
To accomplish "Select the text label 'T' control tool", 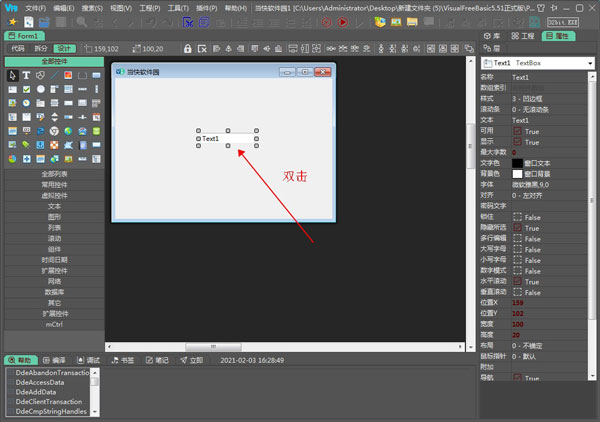I will (25, 76).
